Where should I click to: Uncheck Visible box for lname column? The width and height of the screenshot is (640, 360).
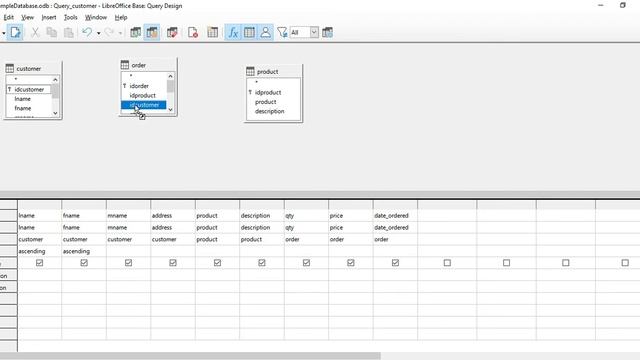(40, 263)
